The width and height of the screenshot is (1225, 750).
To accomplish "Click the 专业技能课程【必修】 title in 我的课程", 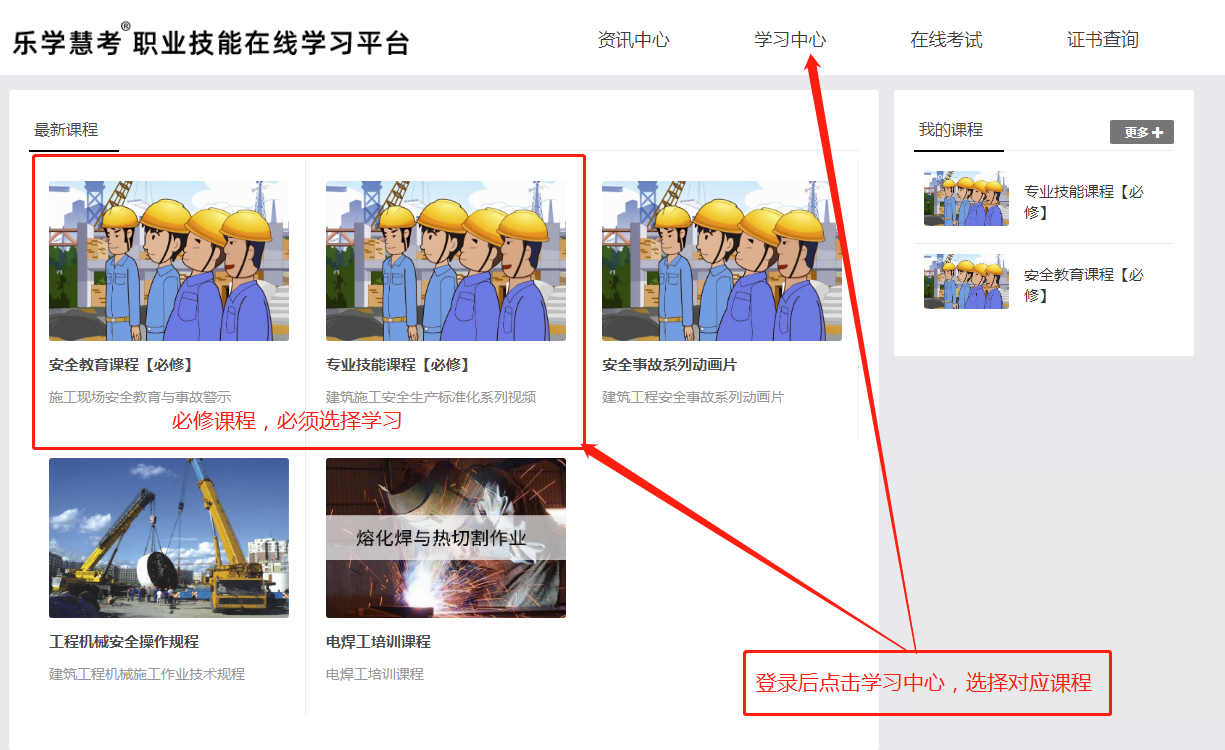I will (x=1084, y=202).
